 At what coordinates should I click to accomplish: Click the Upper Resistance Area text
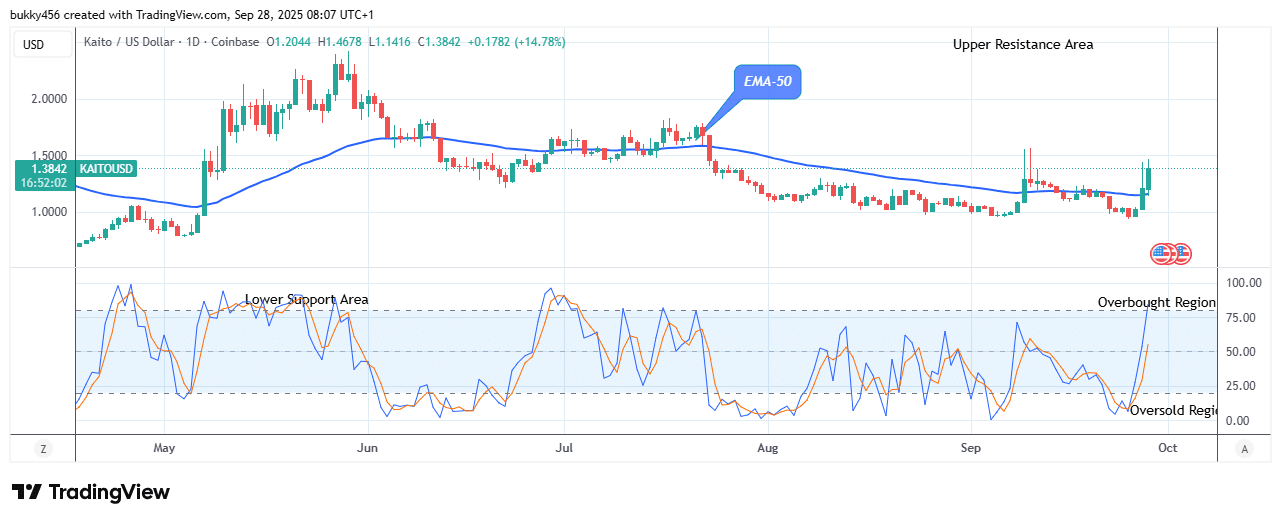click(x=1023, y=44)
